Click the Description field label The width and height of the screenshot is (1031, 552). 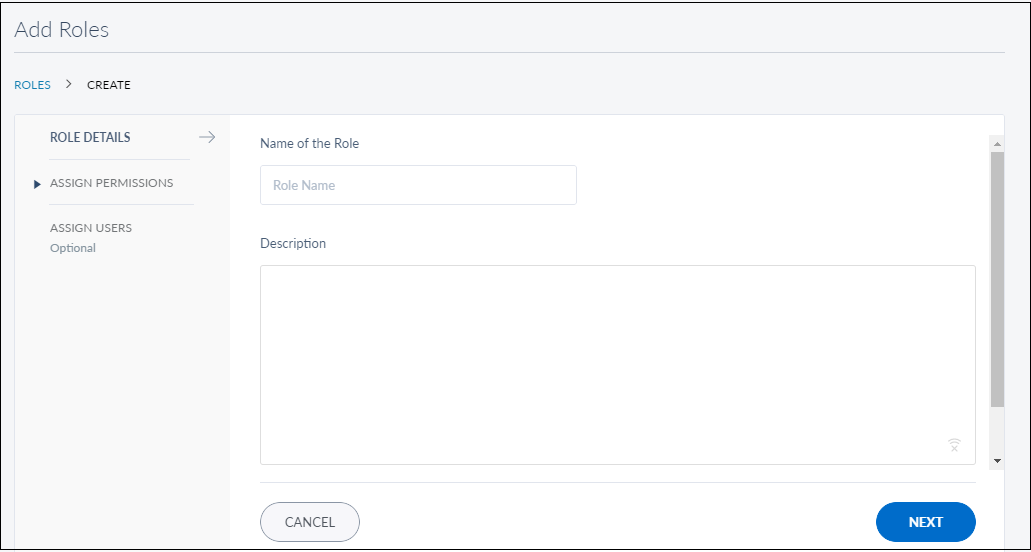click(x=293, y=244)
